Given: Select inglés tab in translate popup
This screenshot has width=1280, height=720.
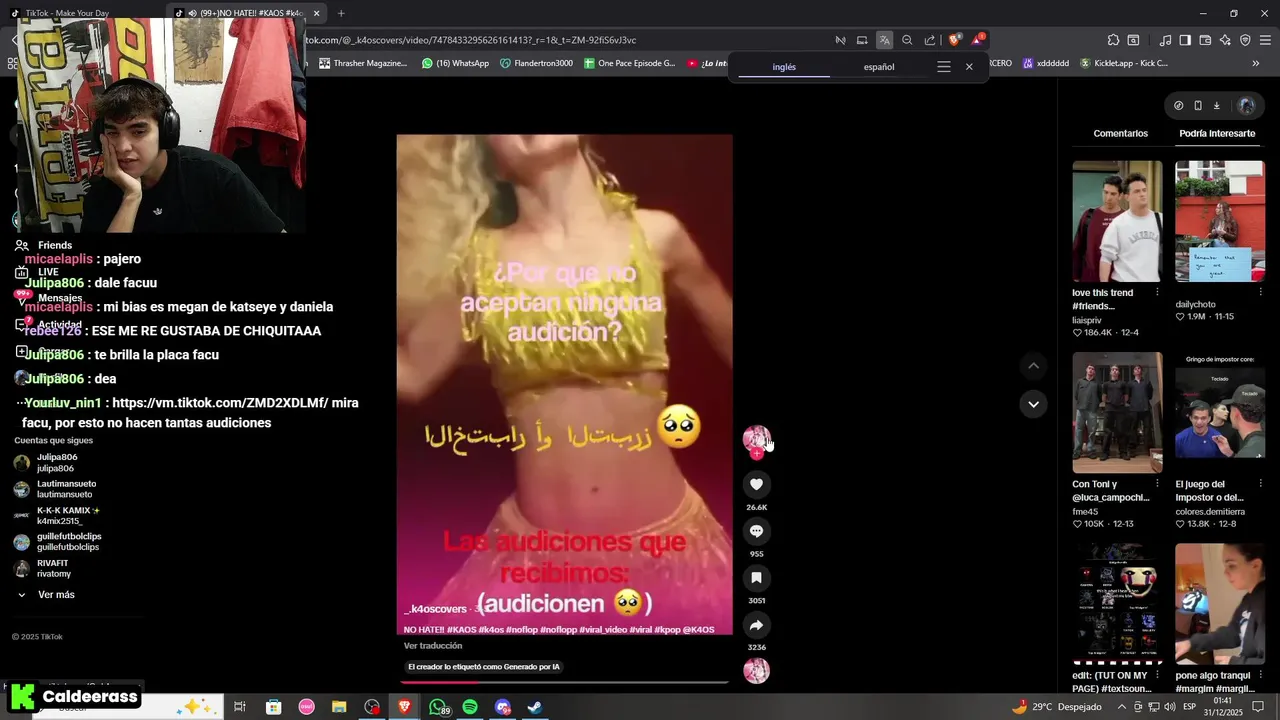Looking at the screenshot, I should [x=784, y=67].
